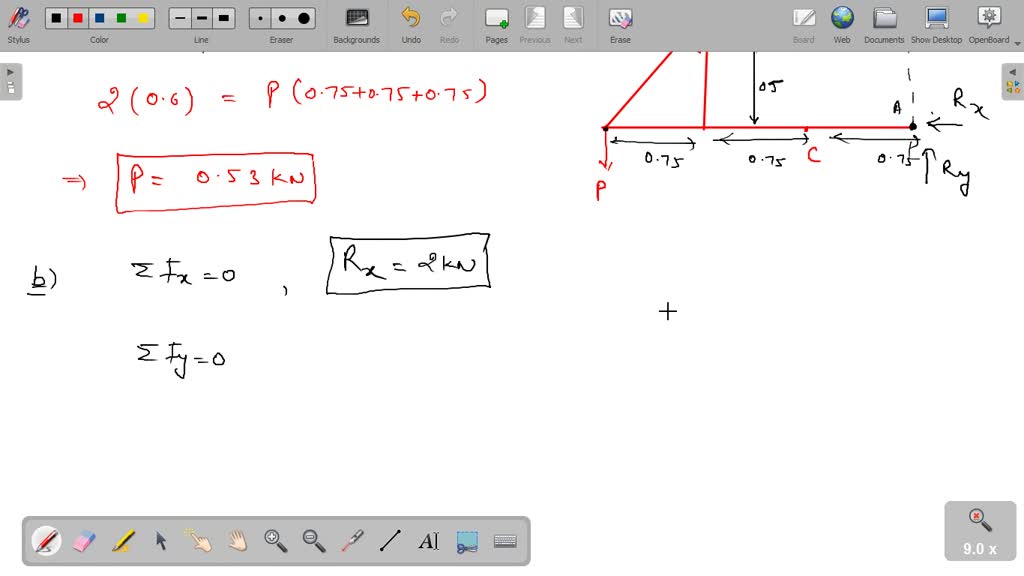This screenshot has height=576, width=1024.
Task: Select the Hand scroll tool
Action: pos(237,540)
